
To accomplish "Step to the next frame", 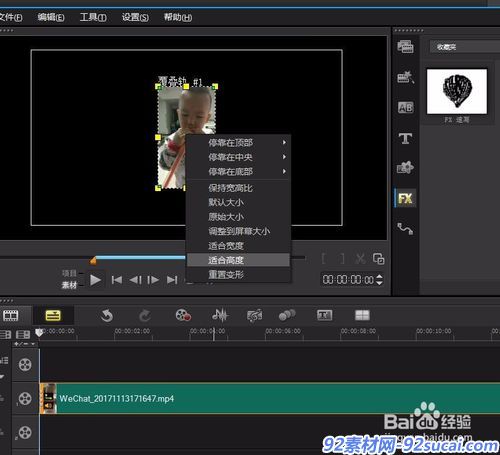I will 153,280.
